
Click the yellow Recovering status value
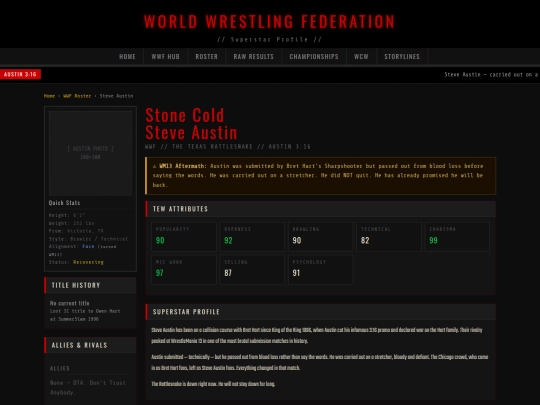[x=88, y=262]
